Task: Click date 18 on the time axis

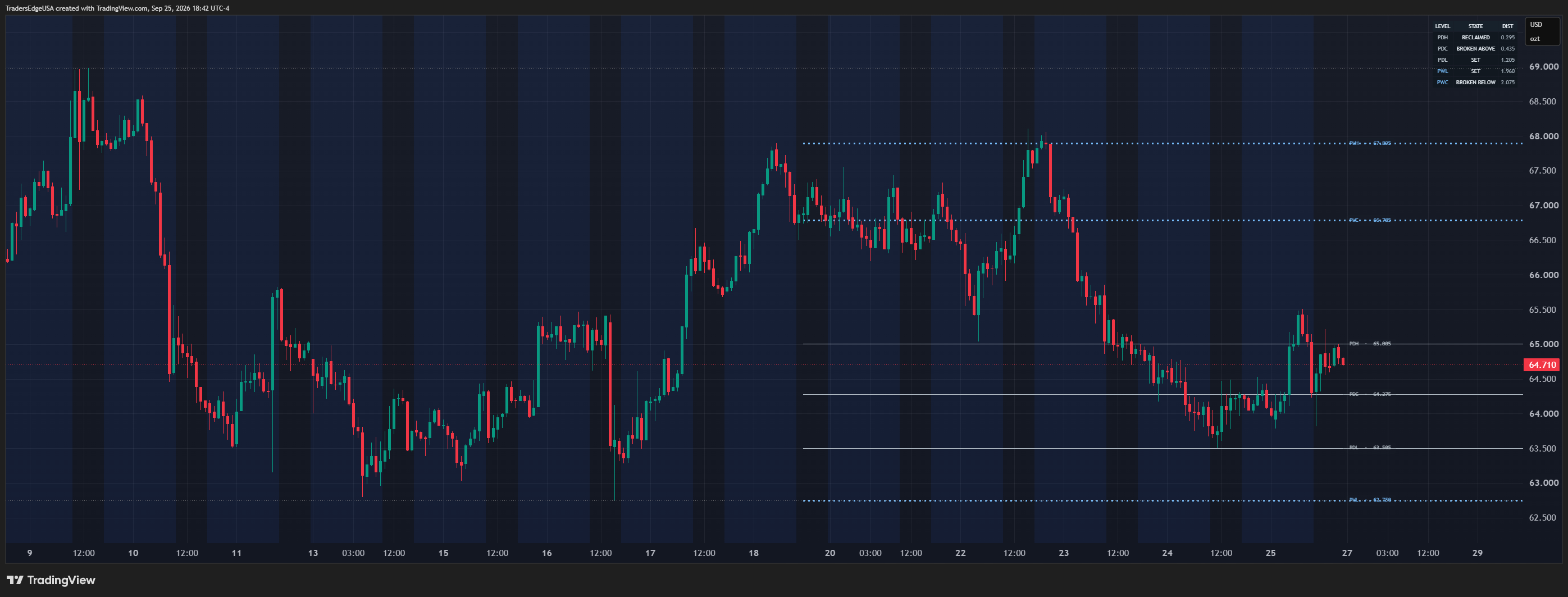Action: [x=754, y=553]
